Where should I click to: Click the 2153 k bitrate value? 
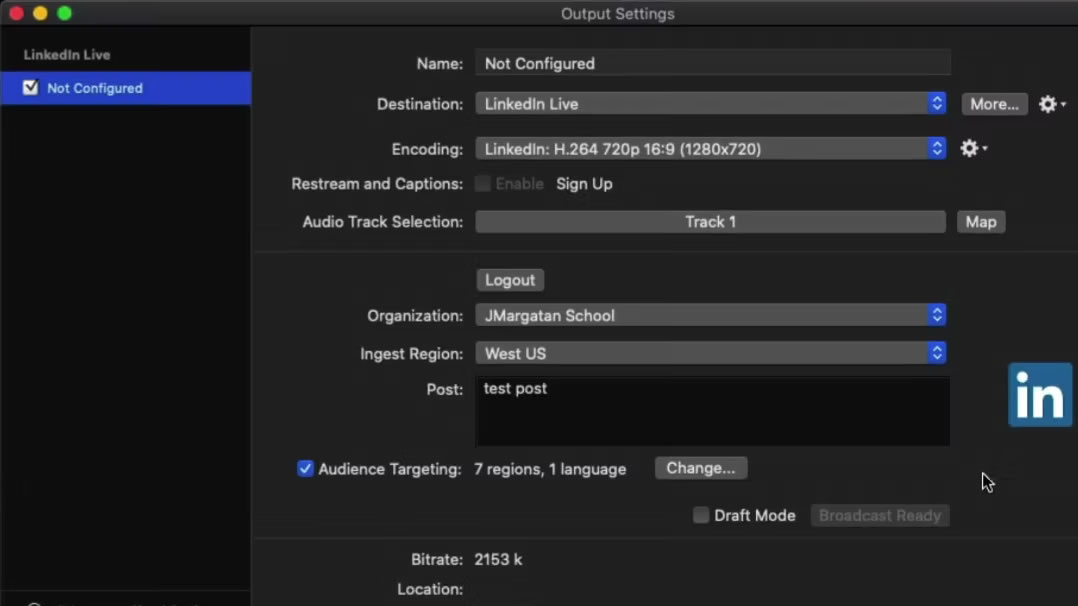(x=498, y=559)
